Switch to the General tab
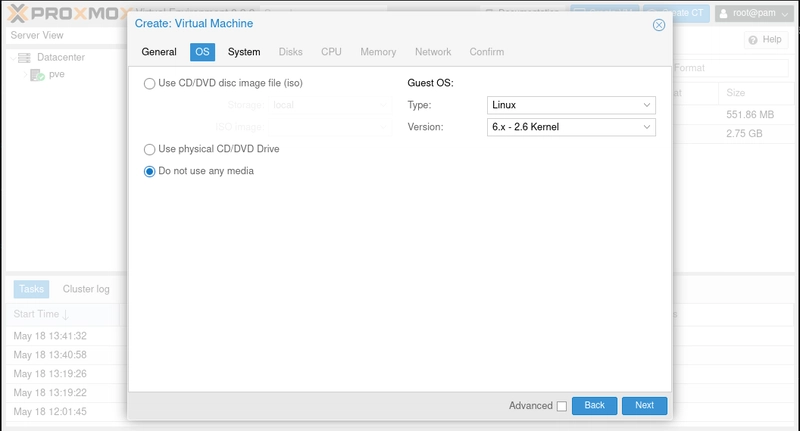Screen dimensions: 800x431 (x=159, y=52)
